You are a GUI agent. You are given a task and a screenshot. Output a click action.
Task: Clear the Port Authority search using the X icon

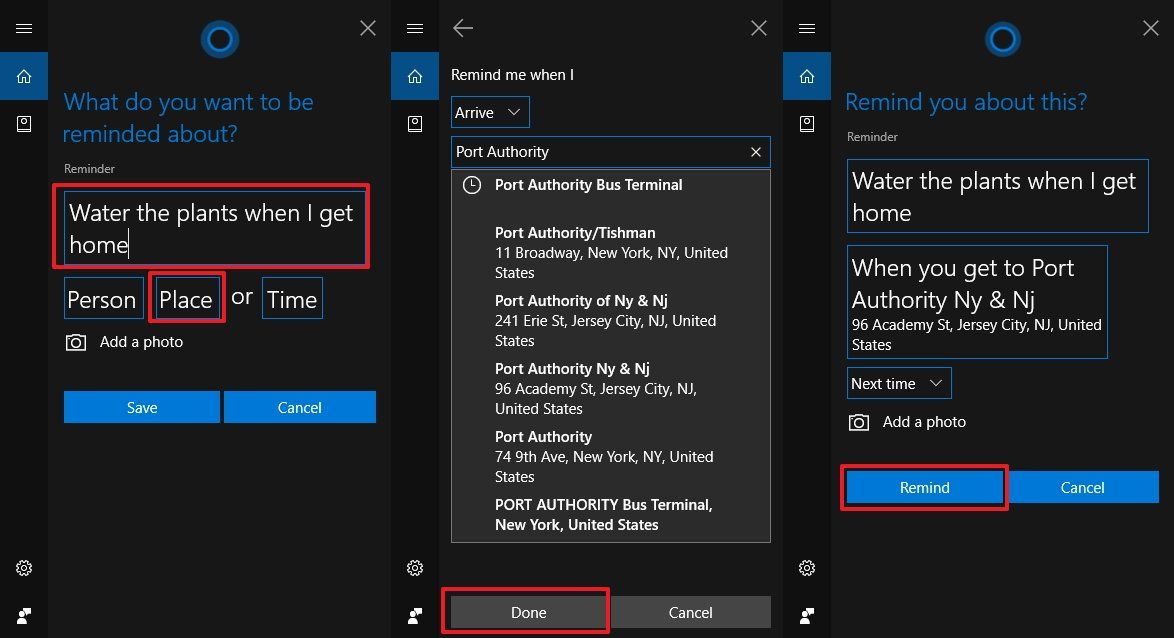[x=756, y=152]
